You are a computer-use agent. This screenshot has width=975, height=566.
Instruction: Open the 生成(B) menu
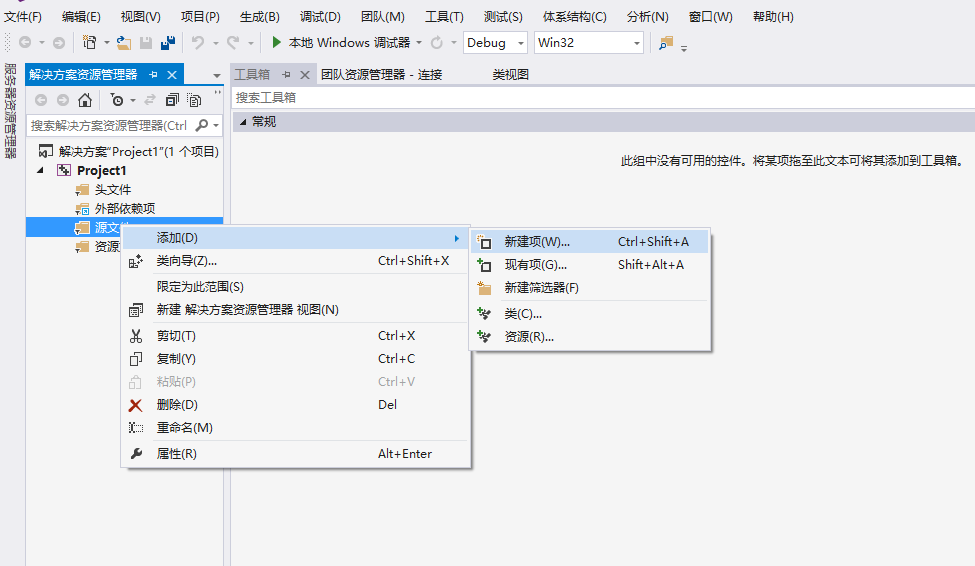[260, 17]
